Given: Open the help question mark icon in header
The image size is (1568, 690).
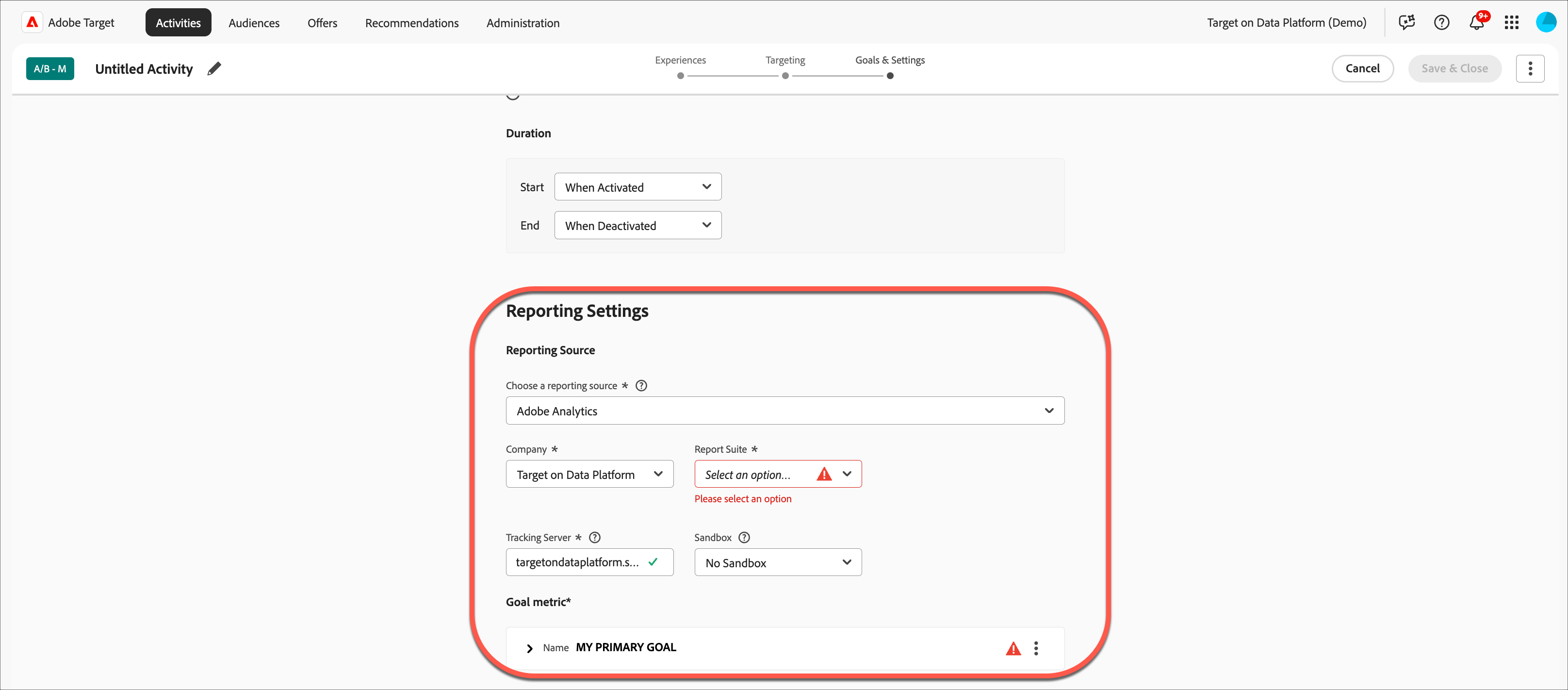Looking at the screenshot, I should pyautogui.click(x=1441, y=22).
